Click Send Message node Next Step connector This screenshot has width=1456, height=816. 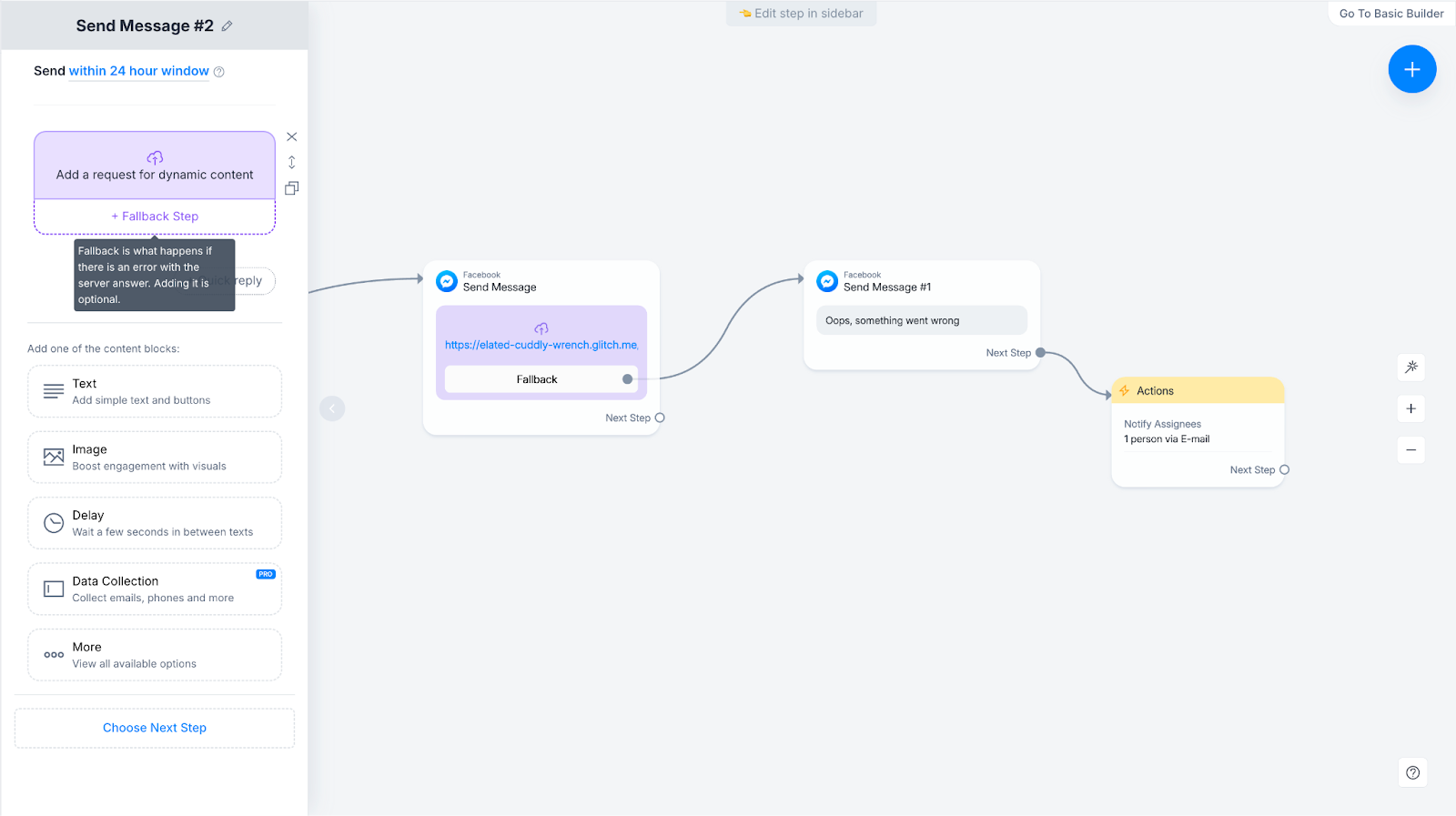click(660, 418)
